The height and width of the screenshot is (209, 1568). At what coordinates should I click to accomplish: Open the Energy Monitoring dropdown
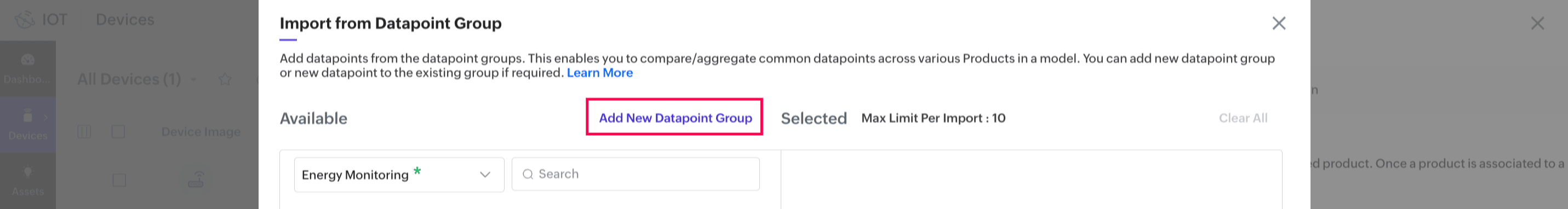399,175
